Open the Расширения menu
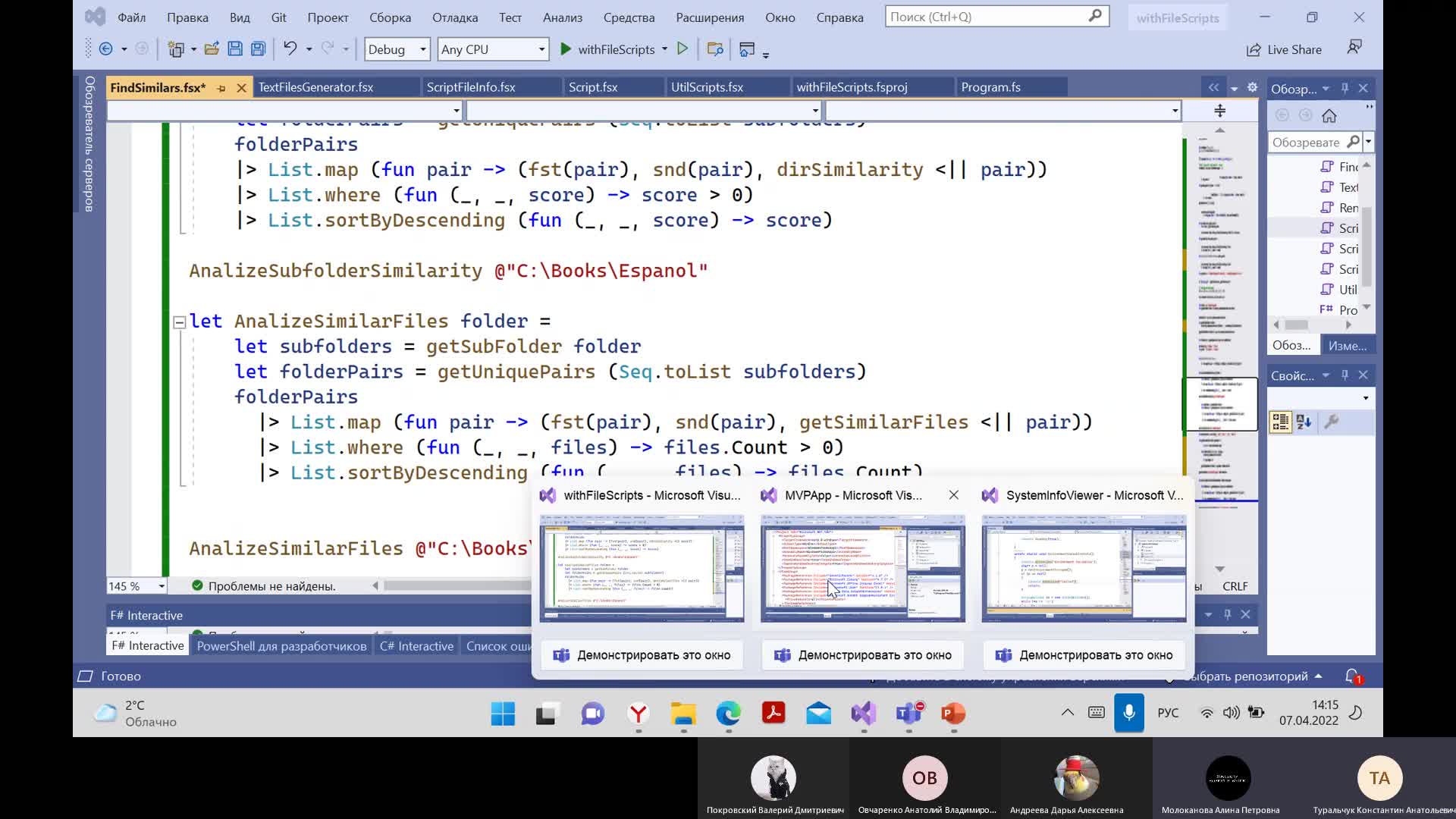 point(710,17)
